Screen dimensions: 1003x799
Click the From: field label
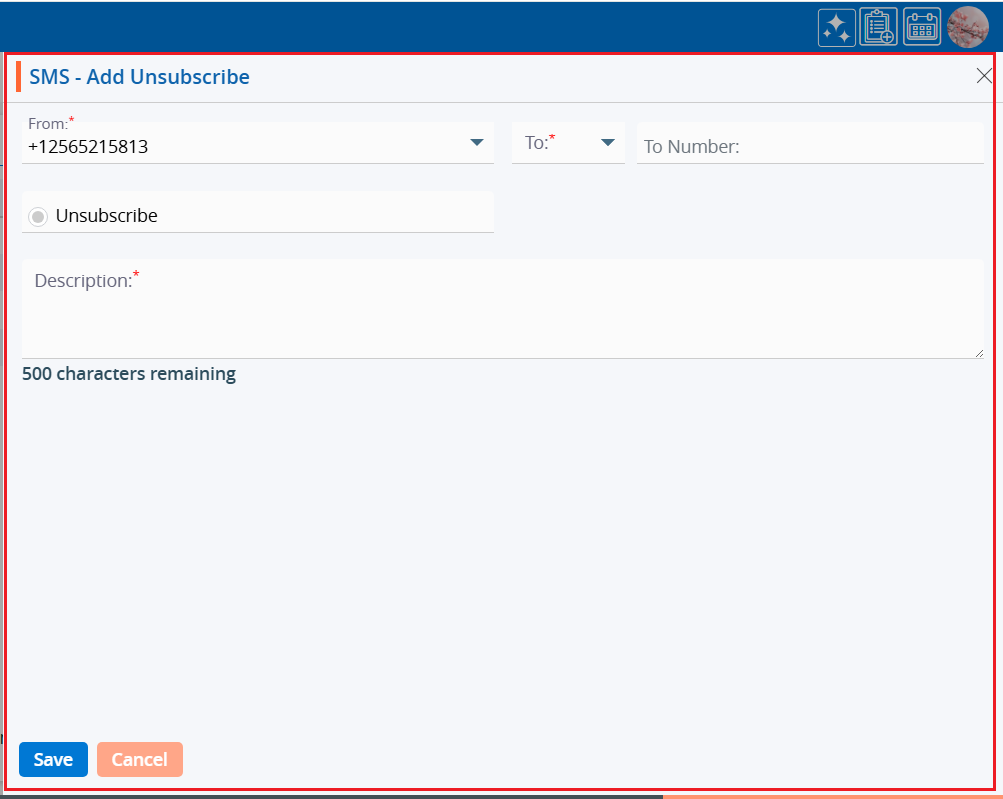click(x=48, y=124)
